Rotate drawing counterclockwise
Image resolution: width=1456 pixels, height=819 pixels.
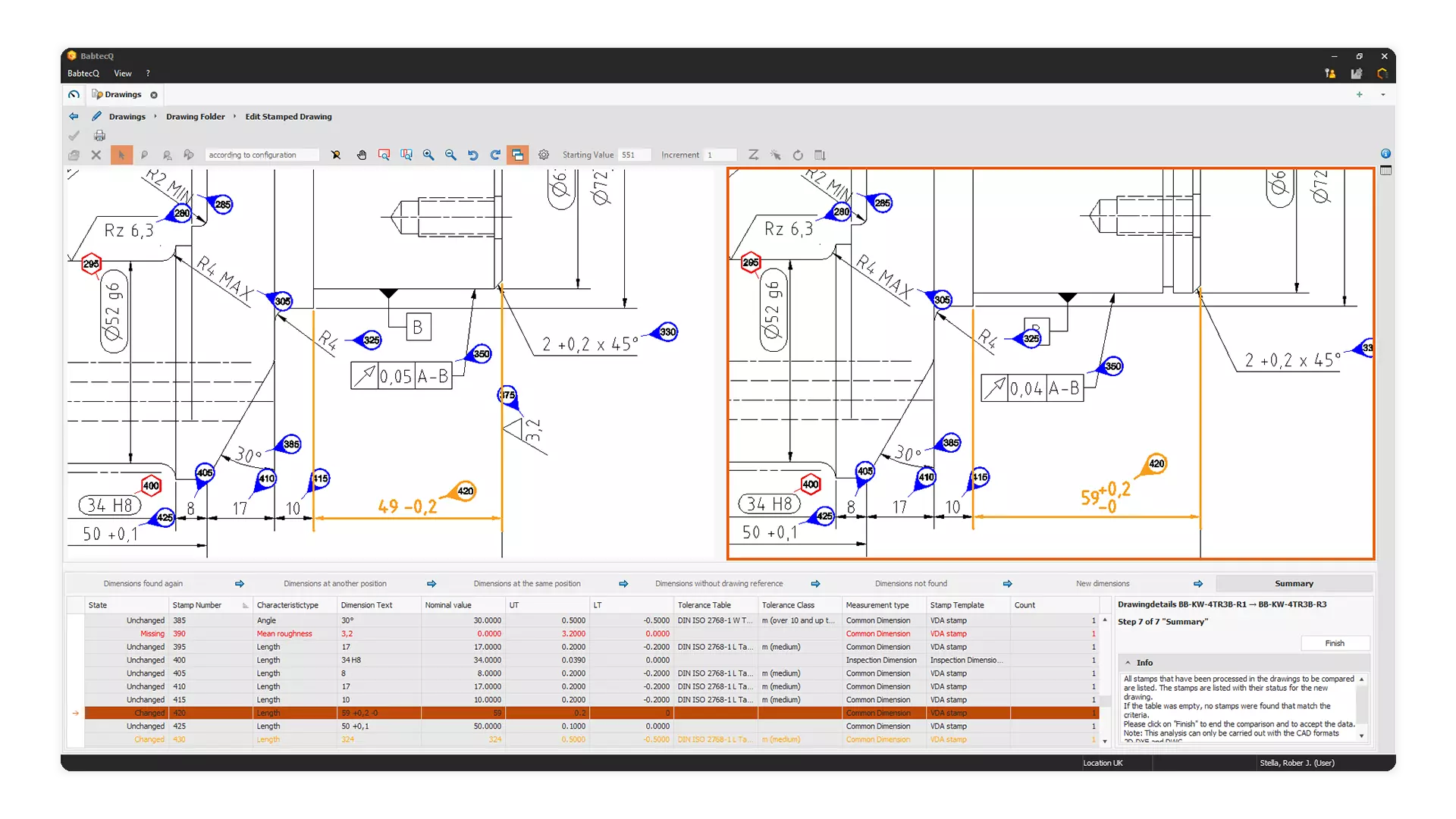pyautogui.click(x=473, y=155)
